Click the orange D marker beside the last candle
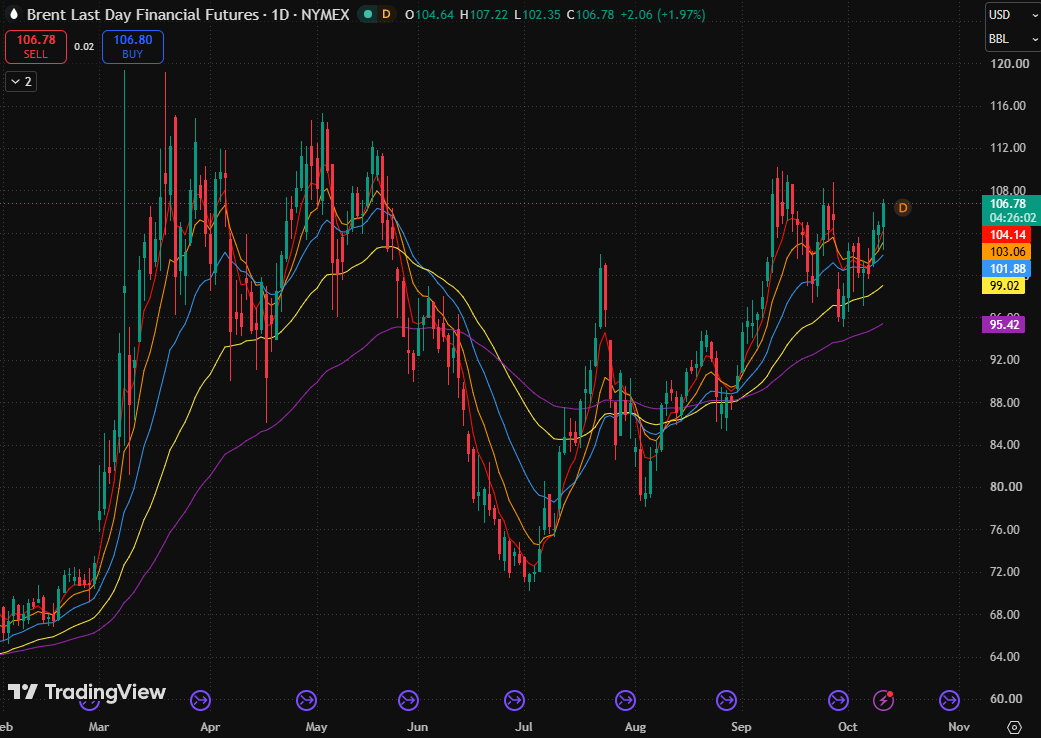1041x738 pixels. tap(902, 208)
